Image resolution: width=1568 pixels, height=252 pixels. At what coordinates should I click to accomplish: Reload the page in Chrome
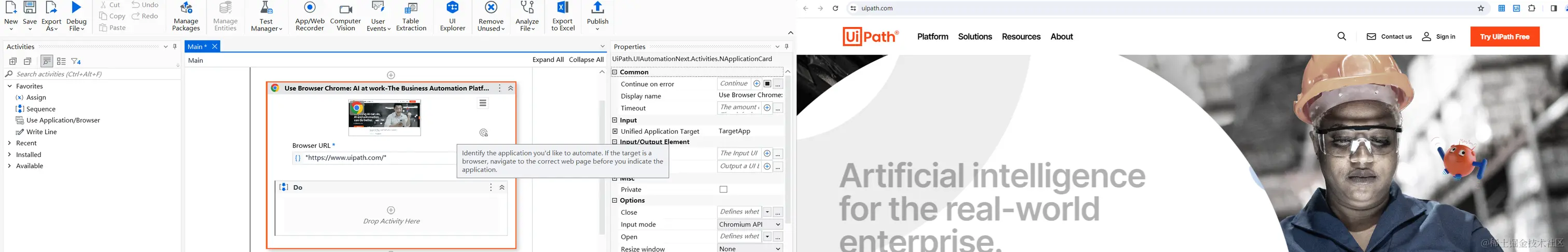(835, 8)
